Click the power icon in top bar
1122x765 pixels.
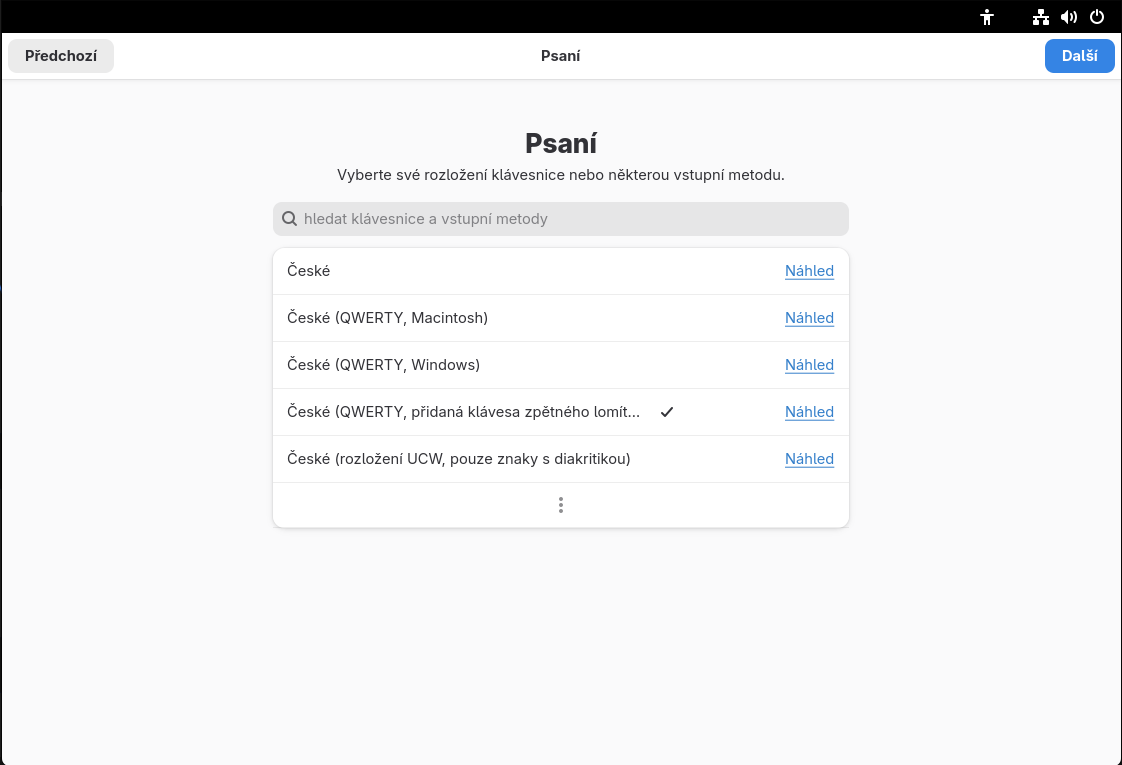coord(1097,17)
